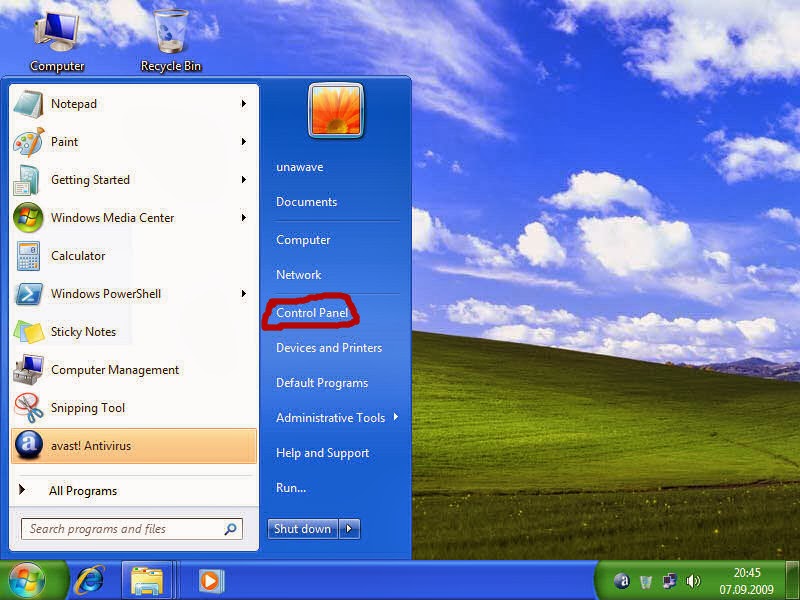Click the search magnifier icon
The height and width of the screenshot is (600, 800).
231,529
